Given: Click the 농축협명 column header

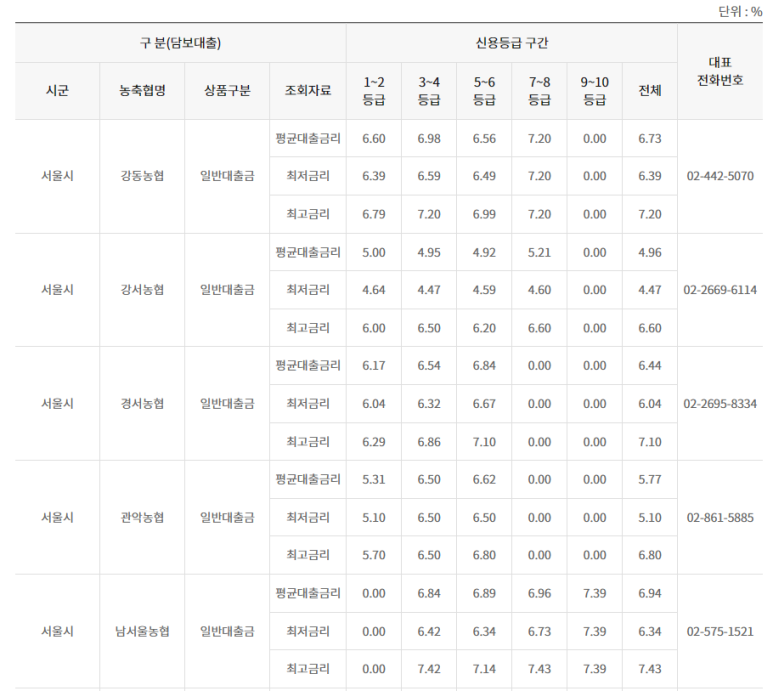Looking at the screenshot, I should (x=142, y=91).
